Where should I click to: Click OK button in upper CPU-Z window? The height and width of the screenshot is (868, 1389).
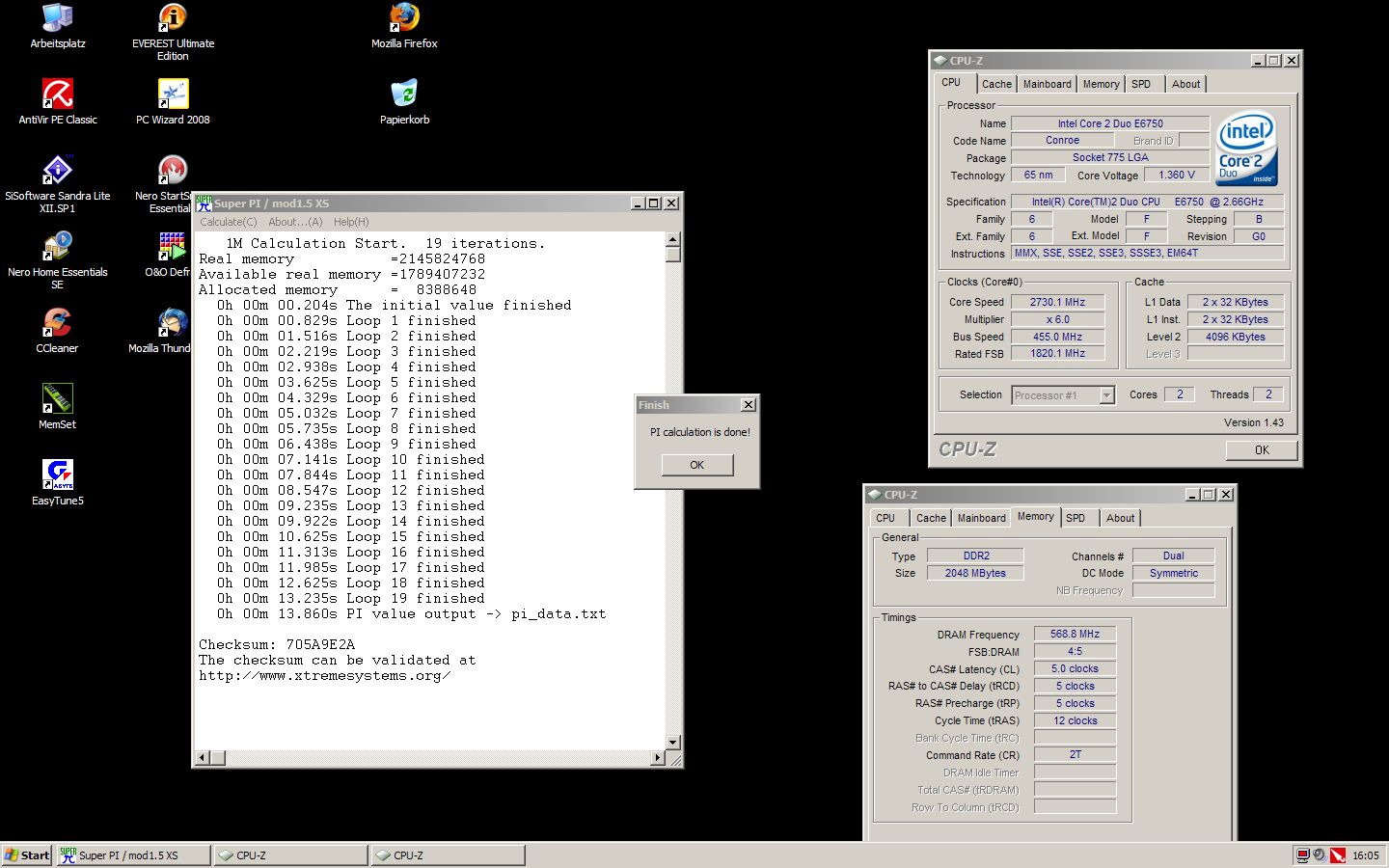(1262, 450)
